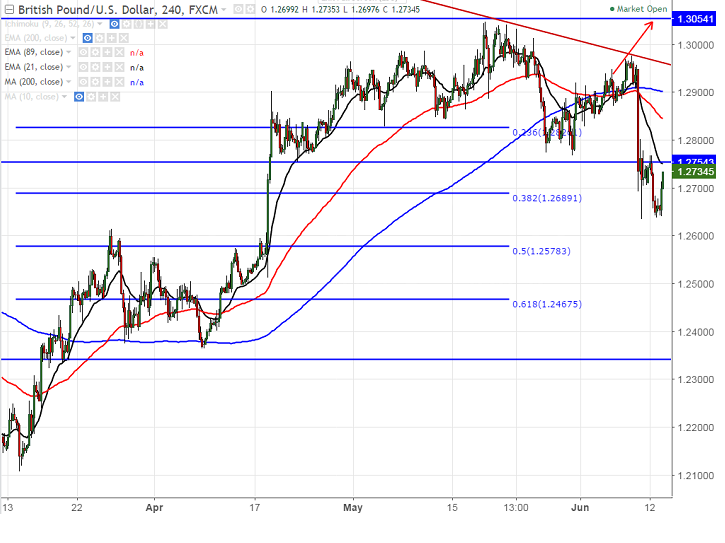Open EMA (21, close) settings gear
The image size is (725, 543).
point(95,68)
